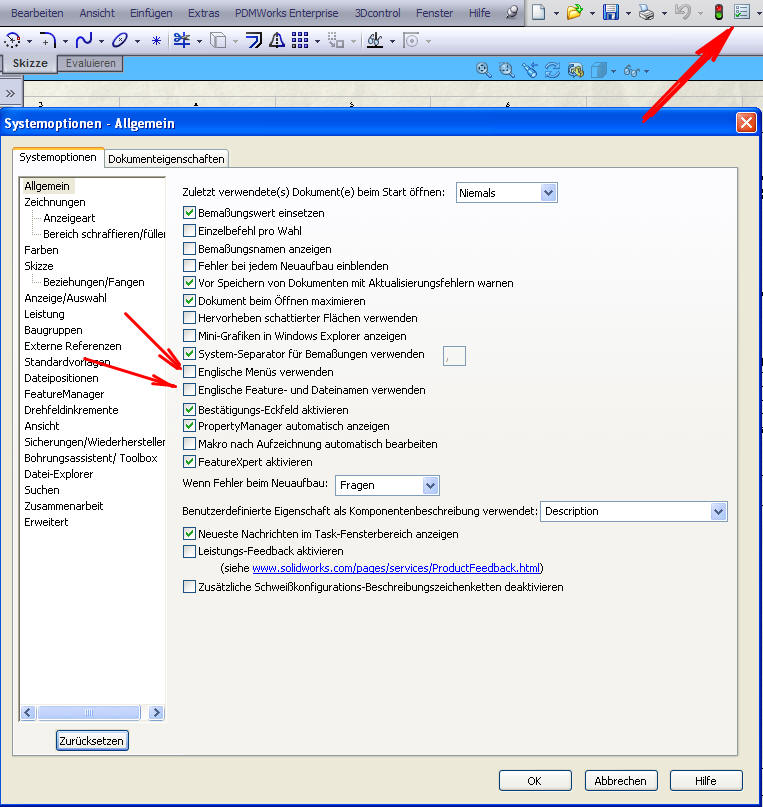Viewport: 763px width, 807px height.
Task: Expand the Save dropdown arrow
Action: 628,13
